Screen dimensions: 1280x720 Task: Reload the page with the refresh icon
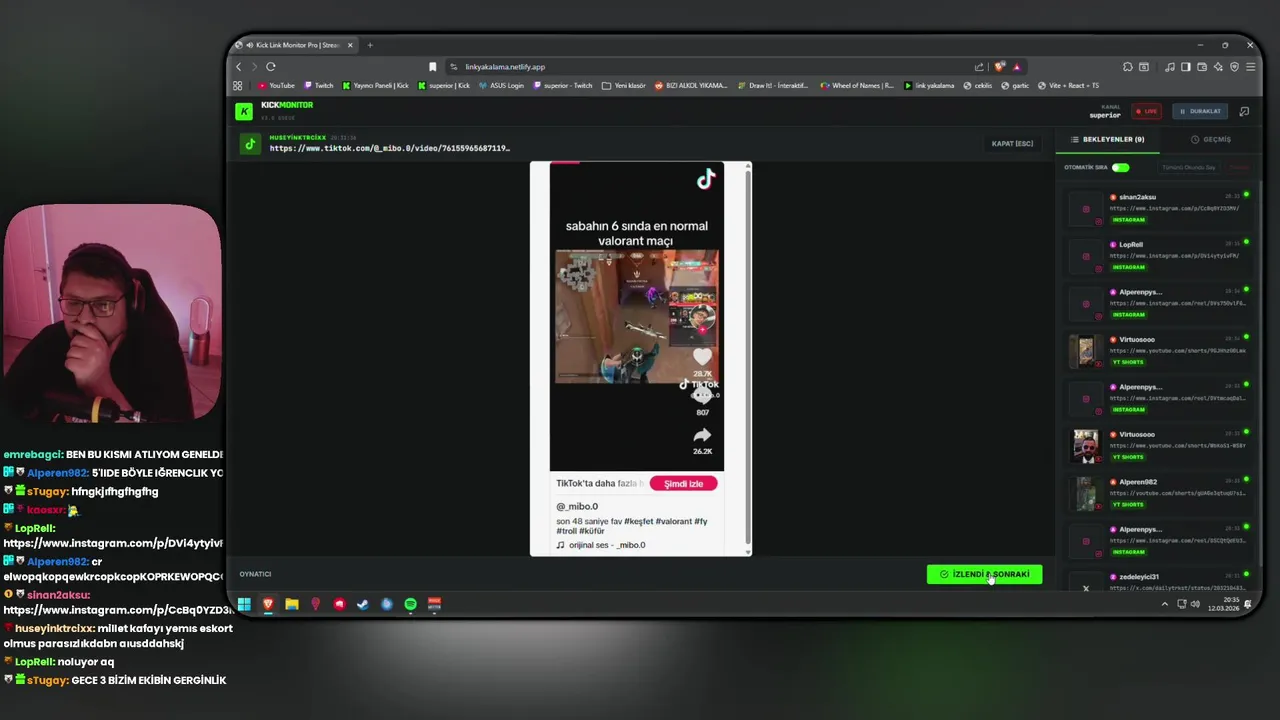(270, 67)
